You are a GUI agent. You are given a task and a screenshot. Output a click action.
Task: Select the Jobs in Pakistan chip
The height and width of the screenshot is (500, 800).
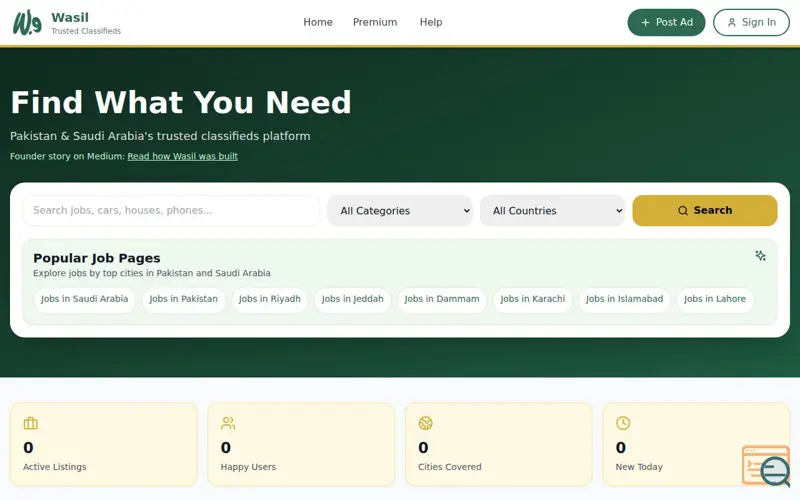click(x=184, y=299)
